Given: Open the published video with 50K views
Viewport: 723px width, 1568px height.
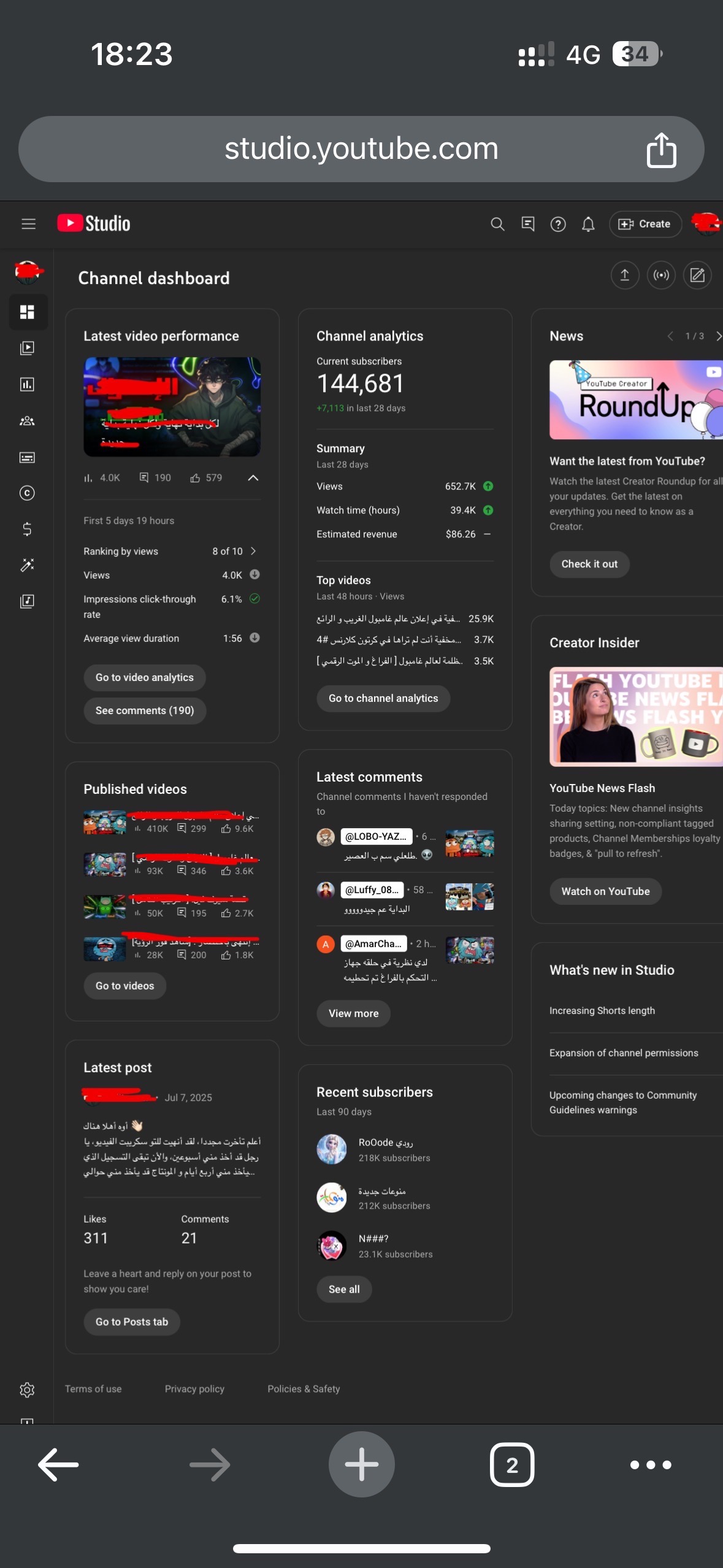Looking at the screenshot, I should [172, 906].
